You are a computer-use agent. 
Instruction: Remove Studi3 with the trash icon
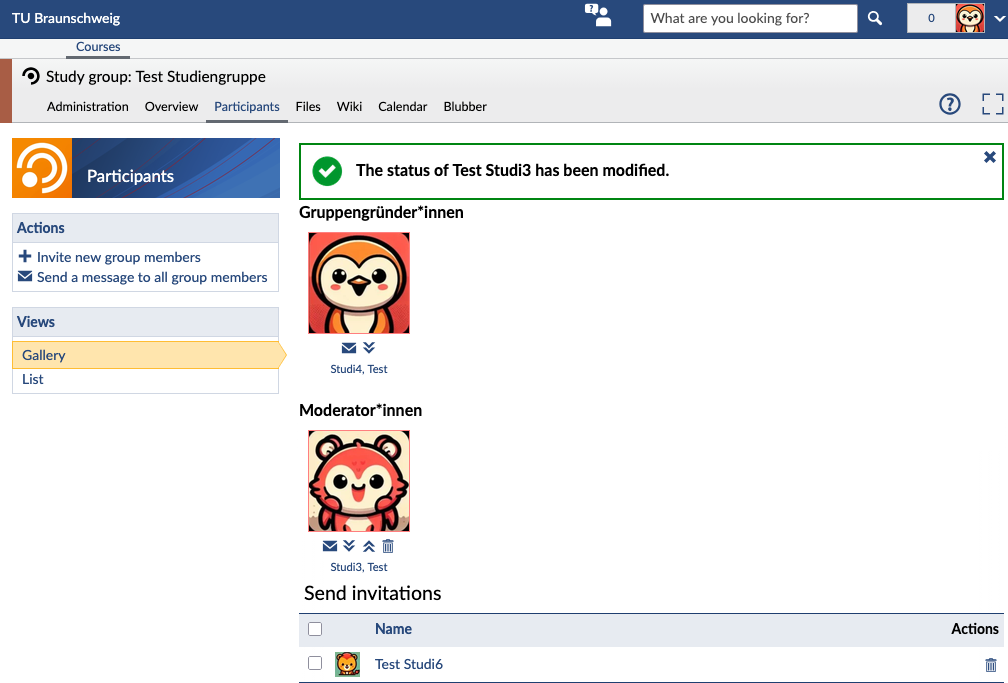[x=388, y=546]
